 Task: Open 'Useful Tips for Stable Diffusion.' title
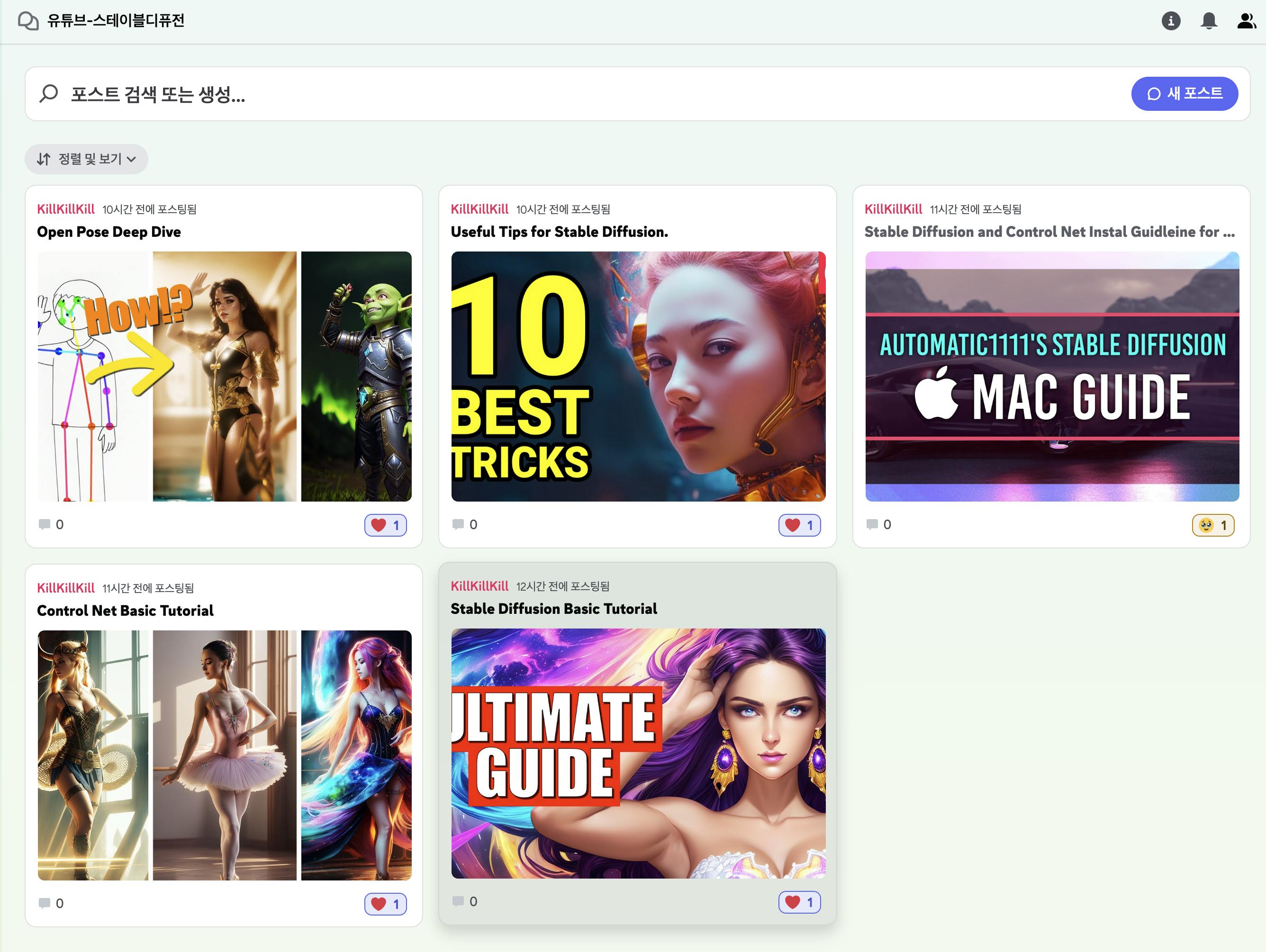(x=559, y=232)
